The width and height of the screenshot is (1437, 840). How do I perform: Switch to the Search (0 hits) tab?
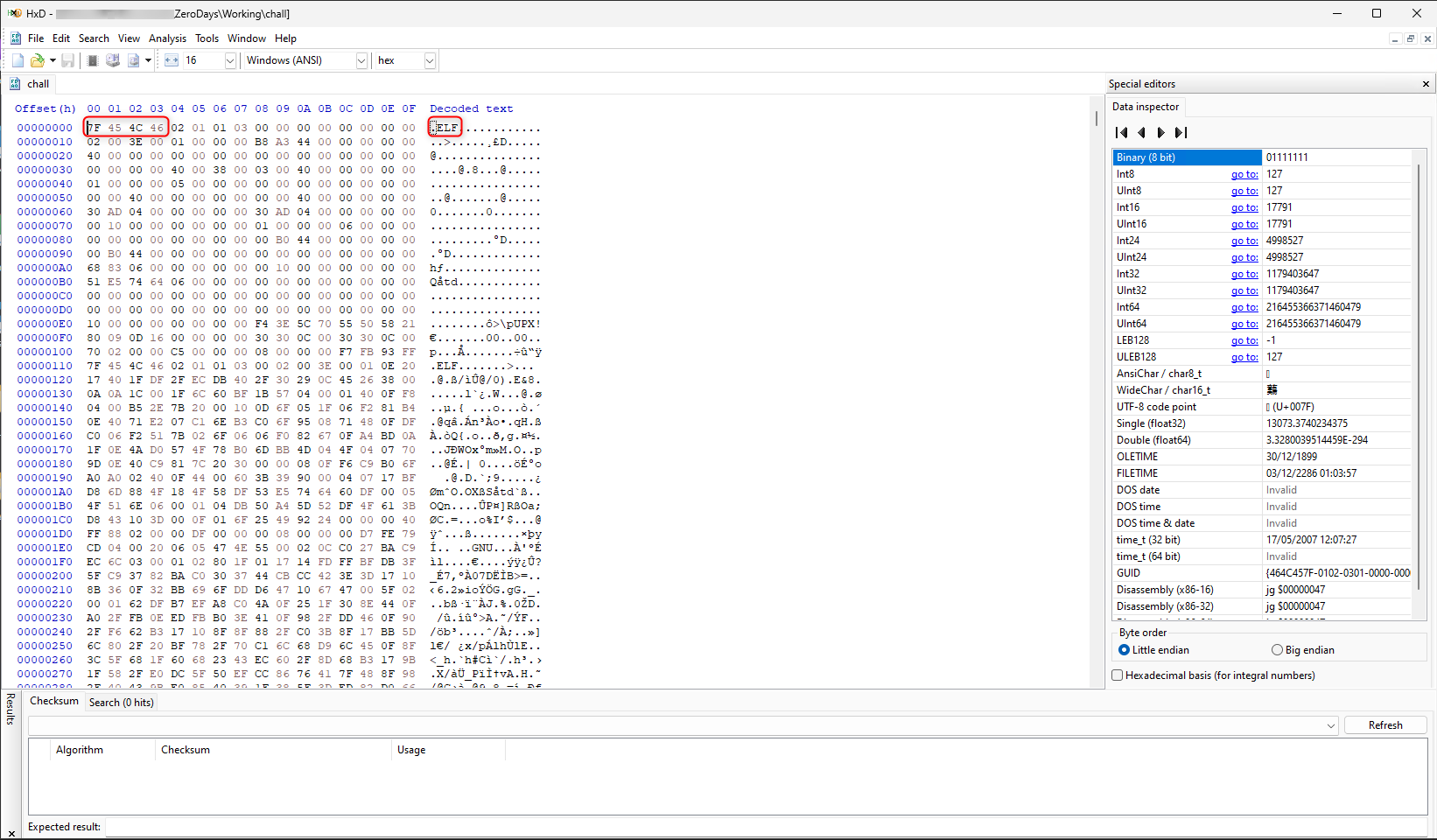(121, 702)
